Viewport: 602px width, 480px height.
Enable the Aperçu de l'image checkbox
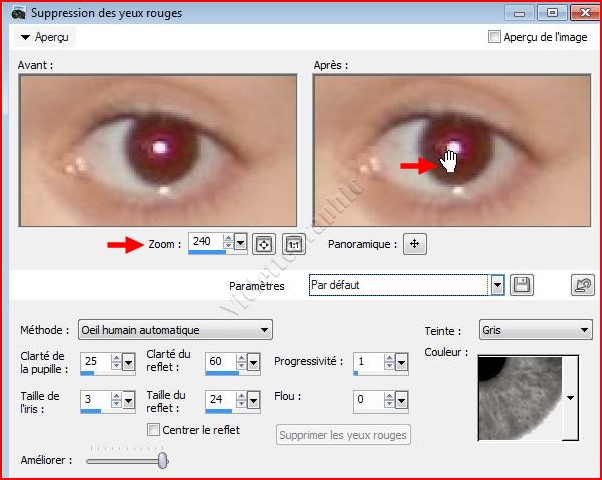pyautogui.click(x=494, y=37)
